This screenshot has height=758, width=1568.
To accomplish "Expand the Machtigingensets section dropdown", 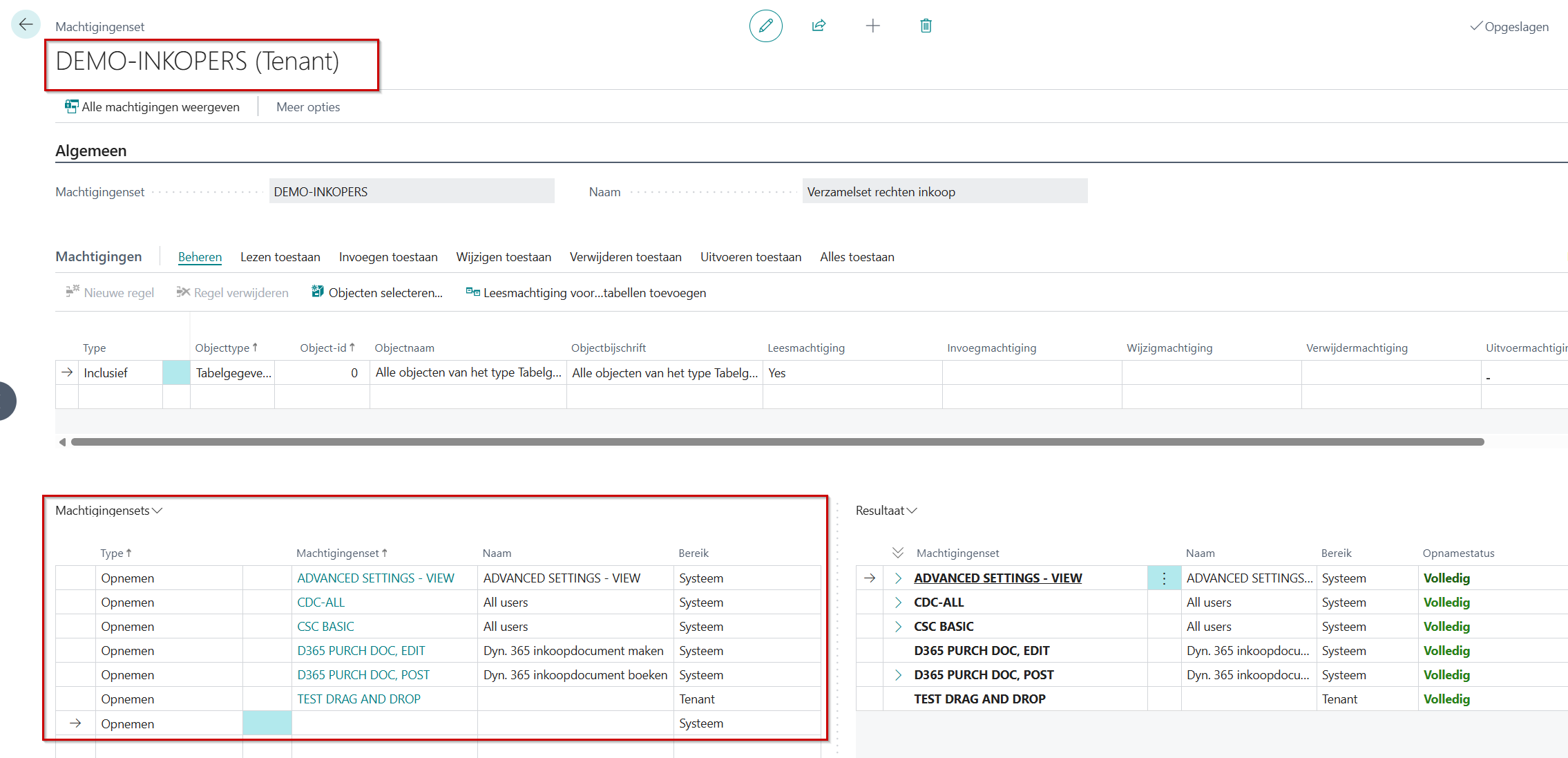I will coord(108,511).
